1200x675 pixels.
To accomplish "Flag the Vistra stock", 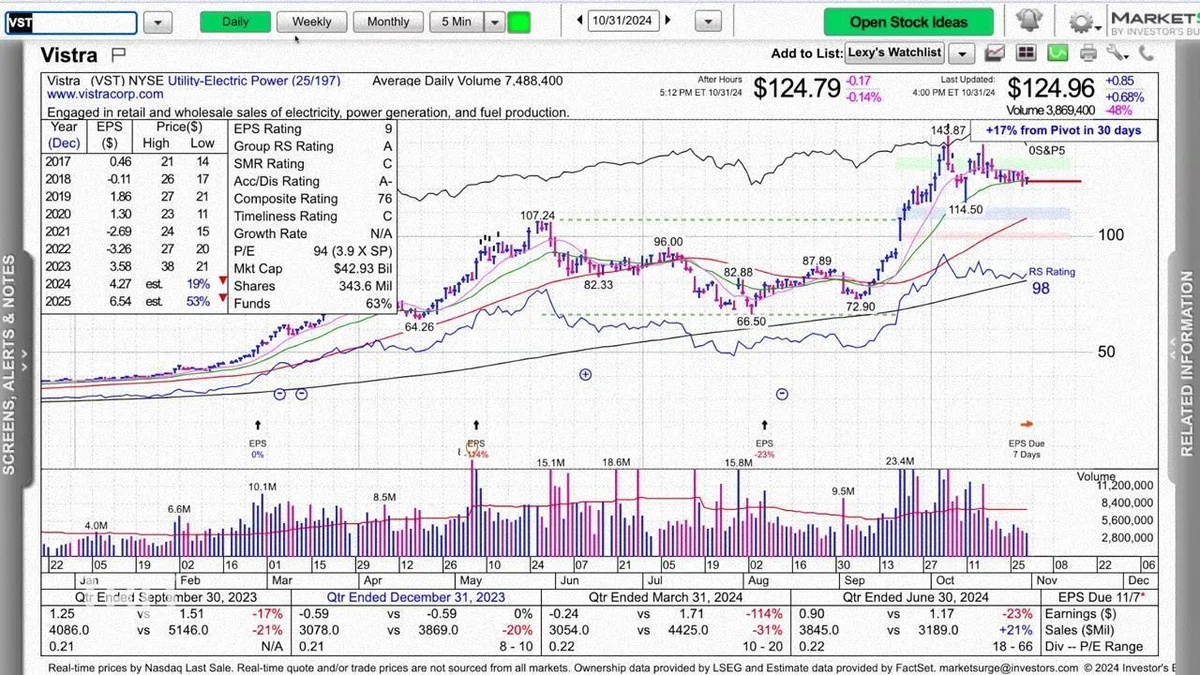I will pos(118,54).
